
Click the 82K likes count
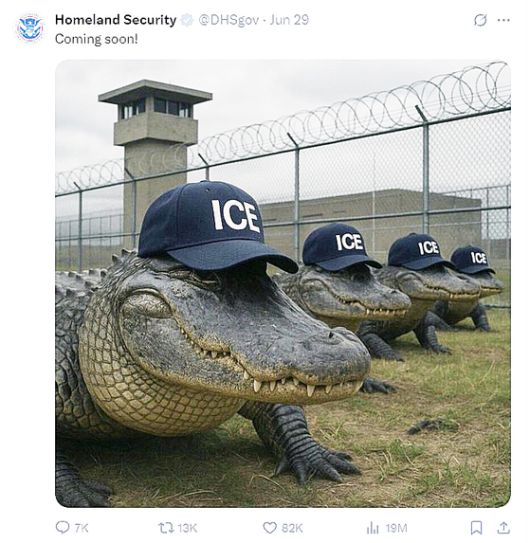pyautogui.click(x=292, y=528)
